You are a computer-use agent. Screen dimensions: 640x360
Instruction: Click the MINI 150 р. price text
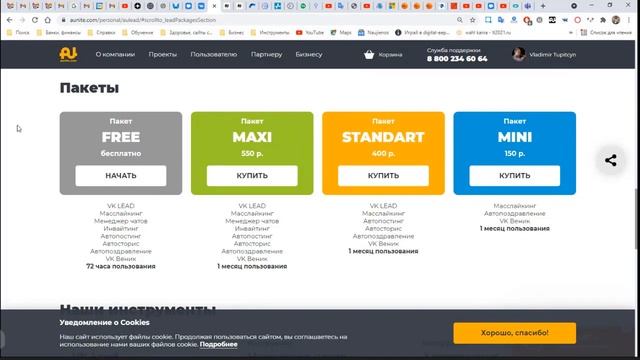point(515,153)
